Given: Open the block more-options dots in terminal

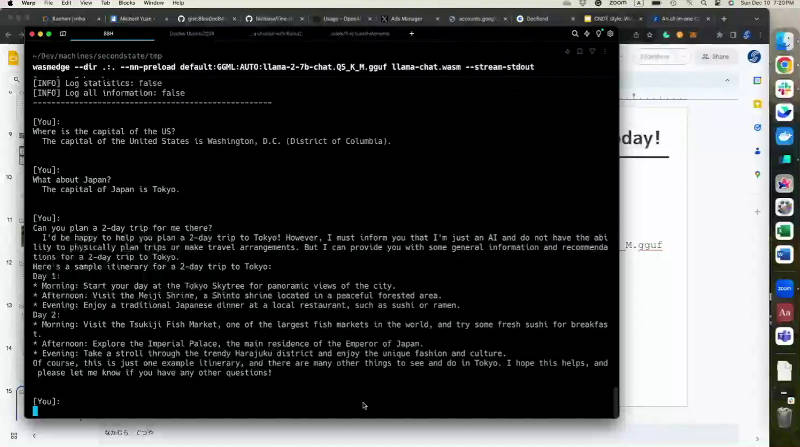Looking at the screenshot, I should (605, 52).
